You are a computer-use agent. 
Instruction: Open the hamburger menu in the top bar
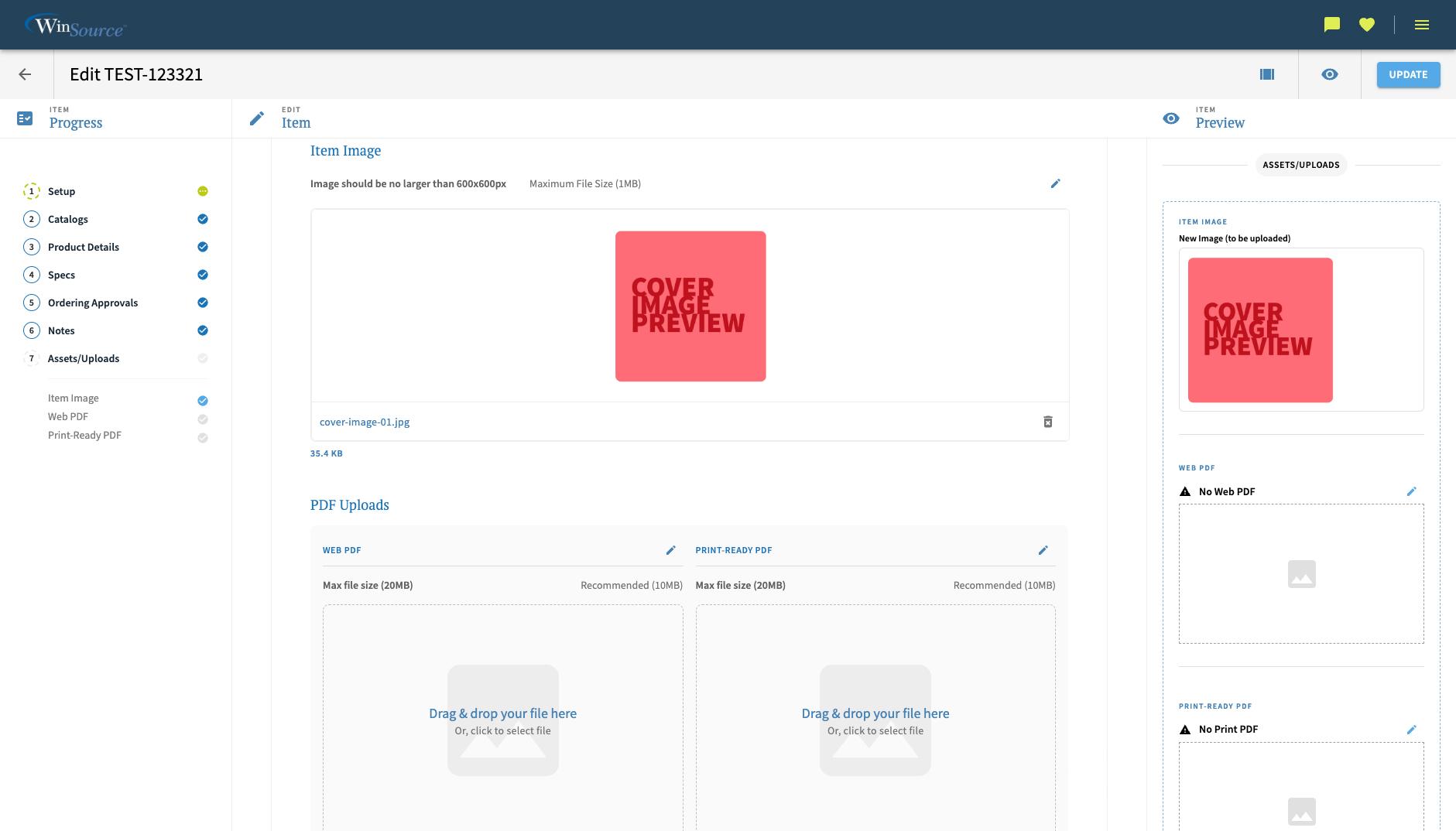click(1422, 24)
